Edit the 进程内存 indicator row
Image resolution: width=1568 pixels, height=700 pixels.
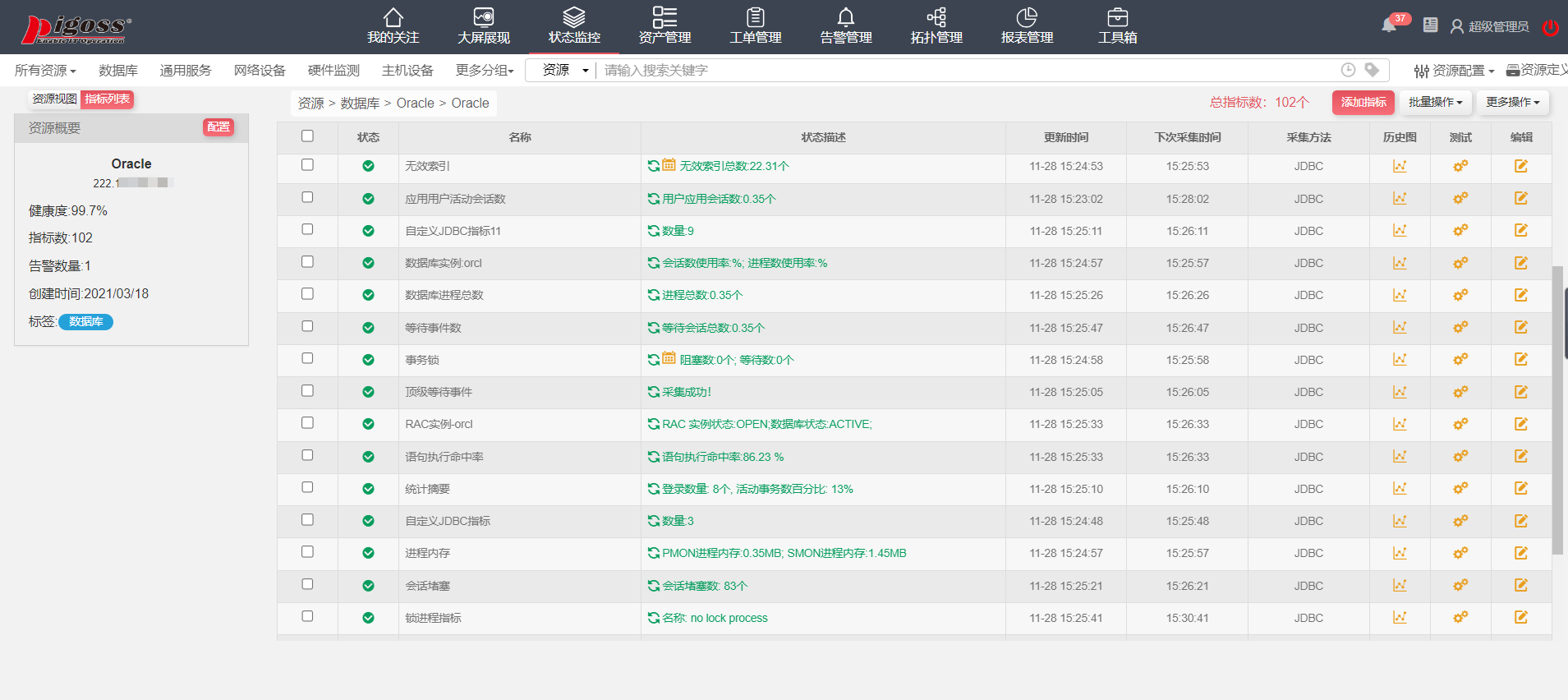[x=1521, y=553]
